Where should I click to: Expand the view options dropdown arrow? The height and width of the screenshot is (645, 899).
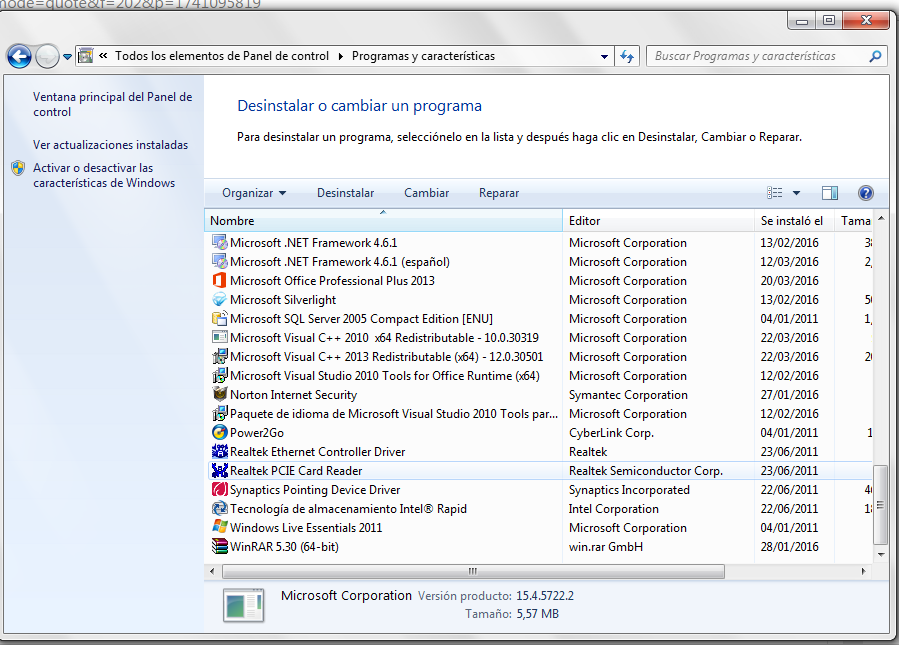(x=797, y=193)
